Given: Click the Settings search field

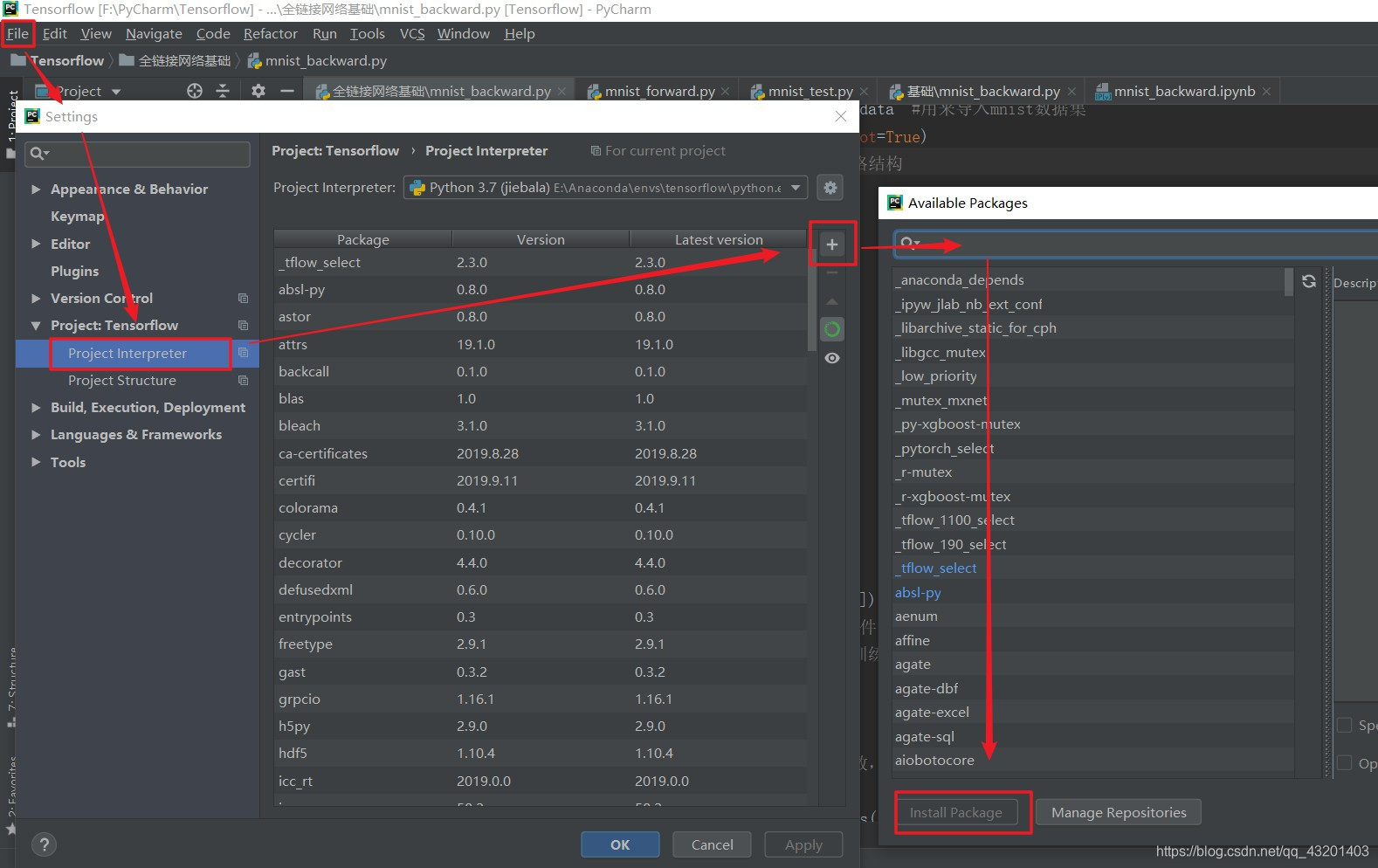Looking at the screenshot, I should [x=138, y=154].
